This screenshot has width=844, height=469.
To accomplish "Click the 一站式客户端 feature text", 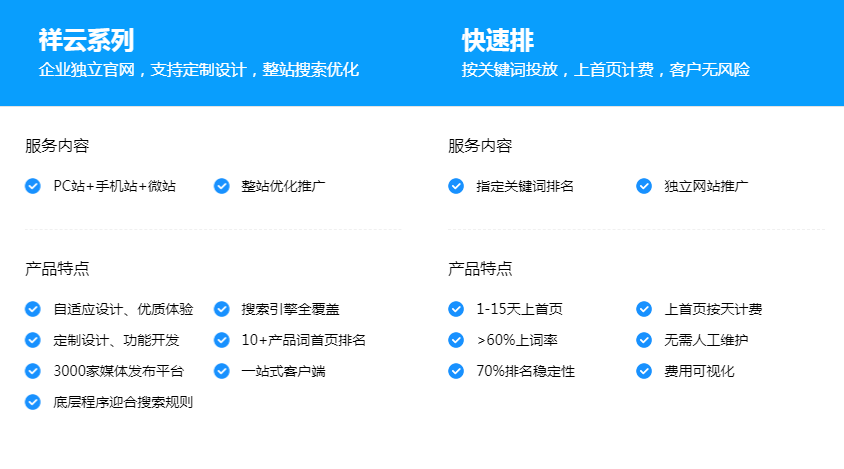I will tap(283, 371).
